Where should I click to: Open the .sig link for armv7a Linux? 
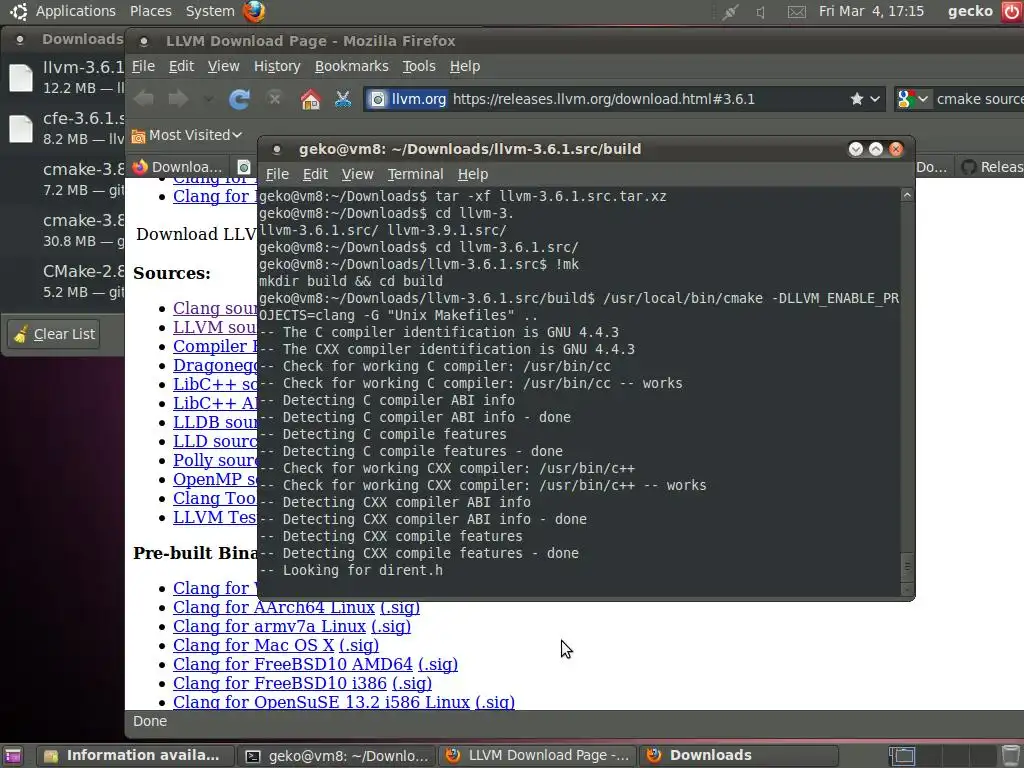coord(391,626)
